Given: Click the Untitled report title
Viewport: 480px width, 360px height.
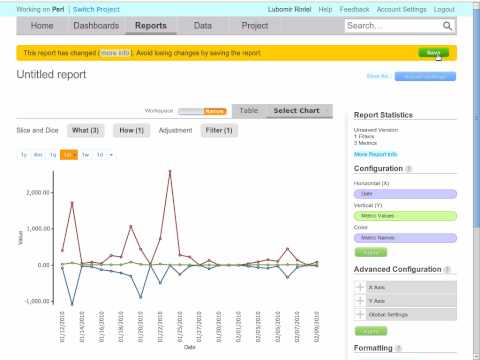Looking at the screenshot, I should pyautogui.click(x=51, y=74).
